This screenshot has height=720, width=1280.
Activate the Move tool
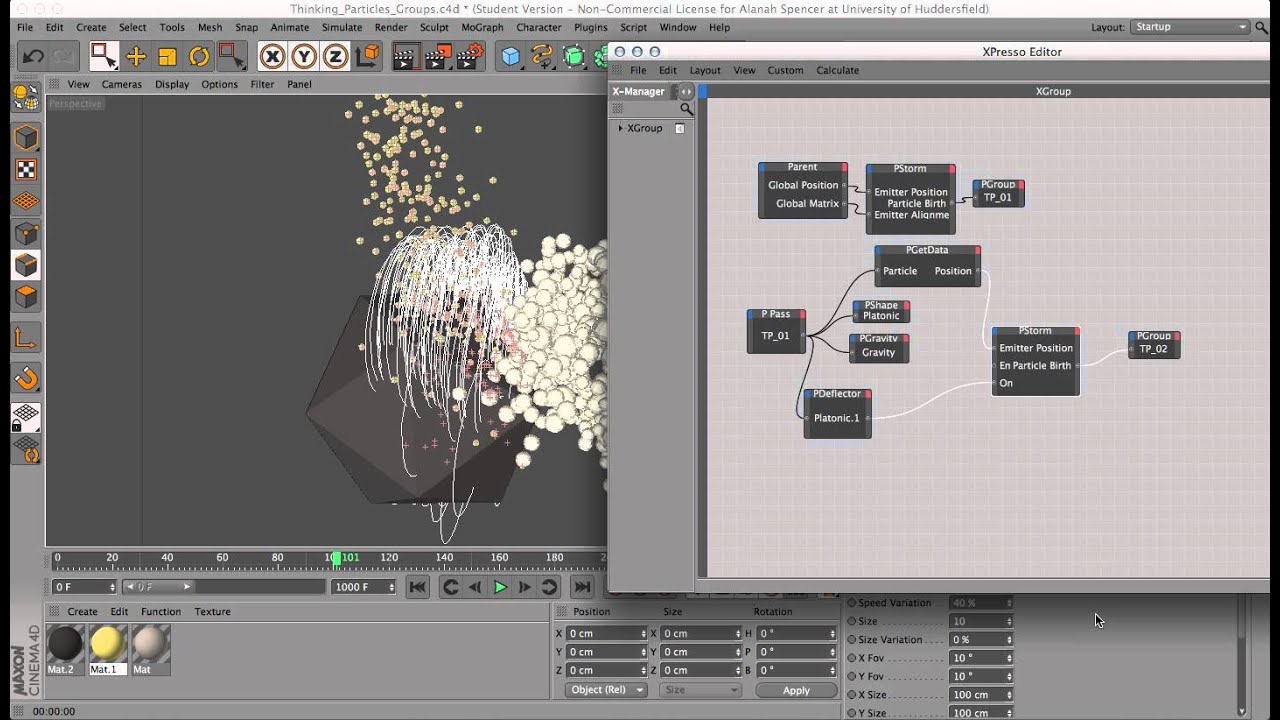[x=136, y=57]
